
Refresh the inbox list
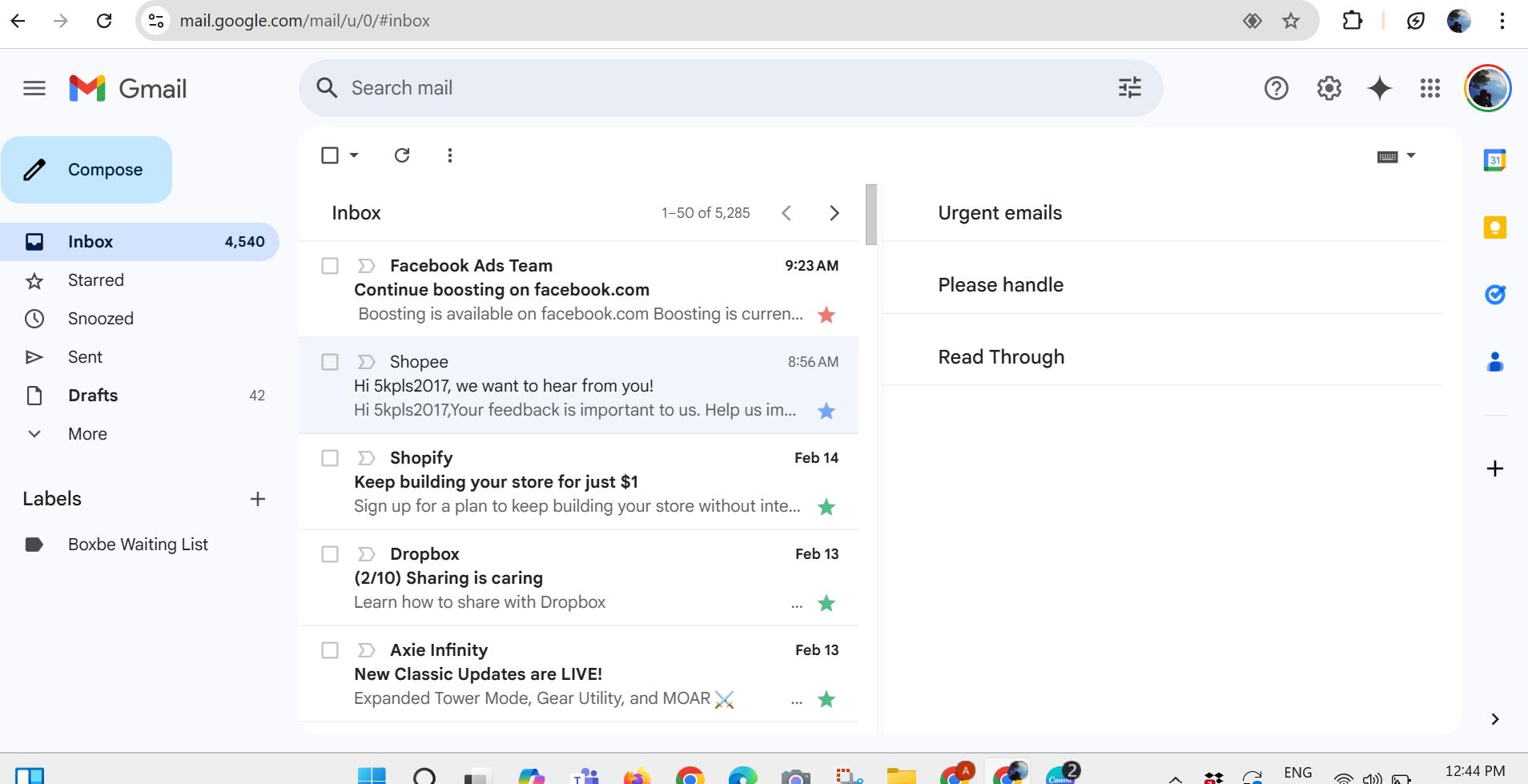[x=402, y=155]
